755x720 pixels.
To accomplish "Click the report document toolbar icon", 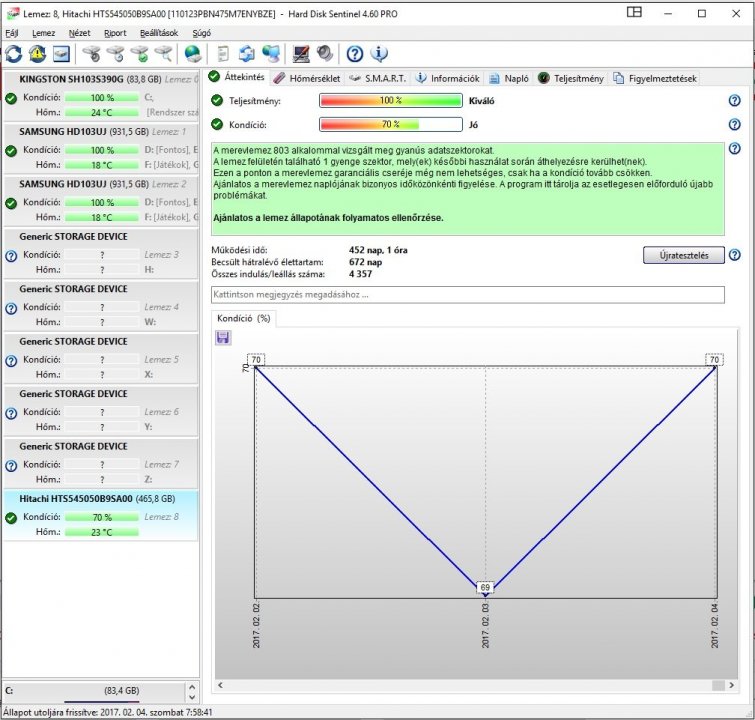I will 223,54.
